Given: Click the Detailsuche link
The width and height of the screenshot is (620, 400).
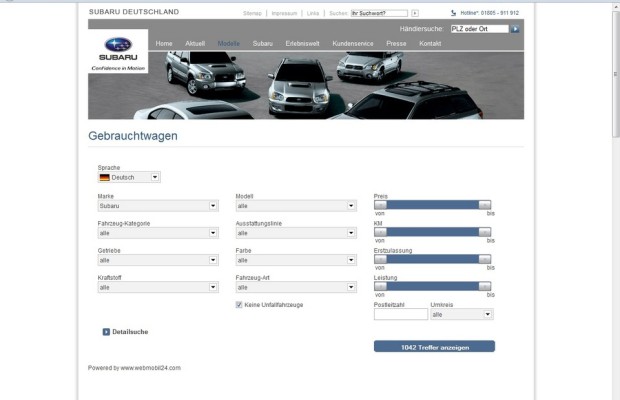Looking at the screenshot, I should pyautogui.click(x=130, y=332).
